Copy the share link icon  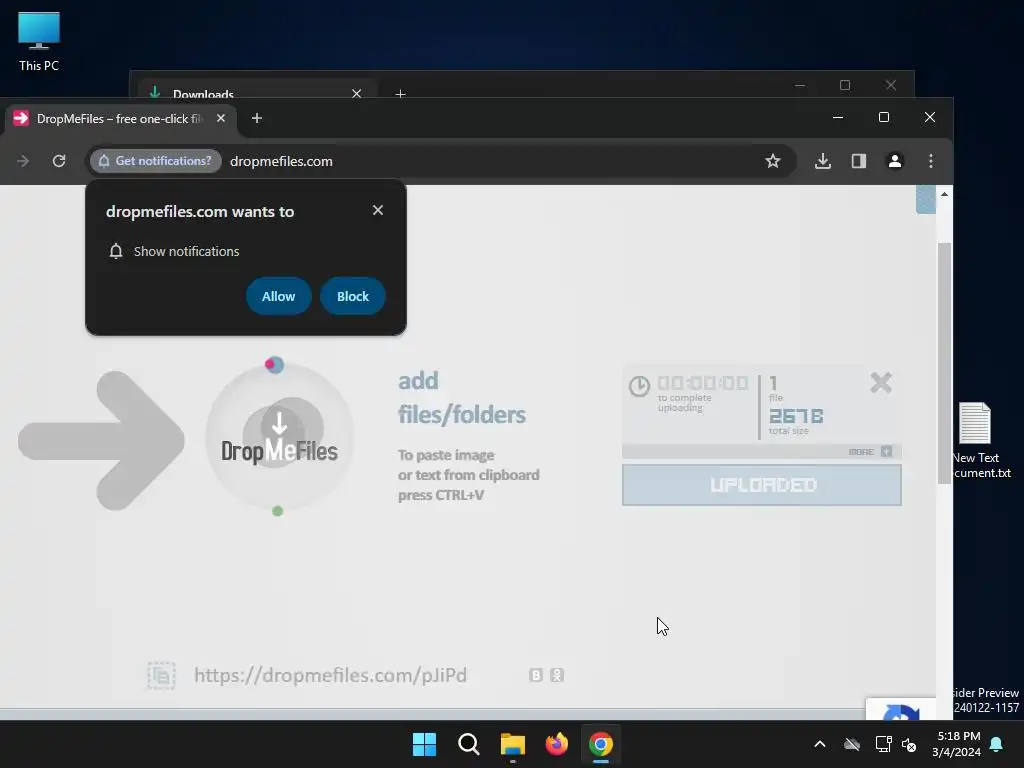click(161, 675)
